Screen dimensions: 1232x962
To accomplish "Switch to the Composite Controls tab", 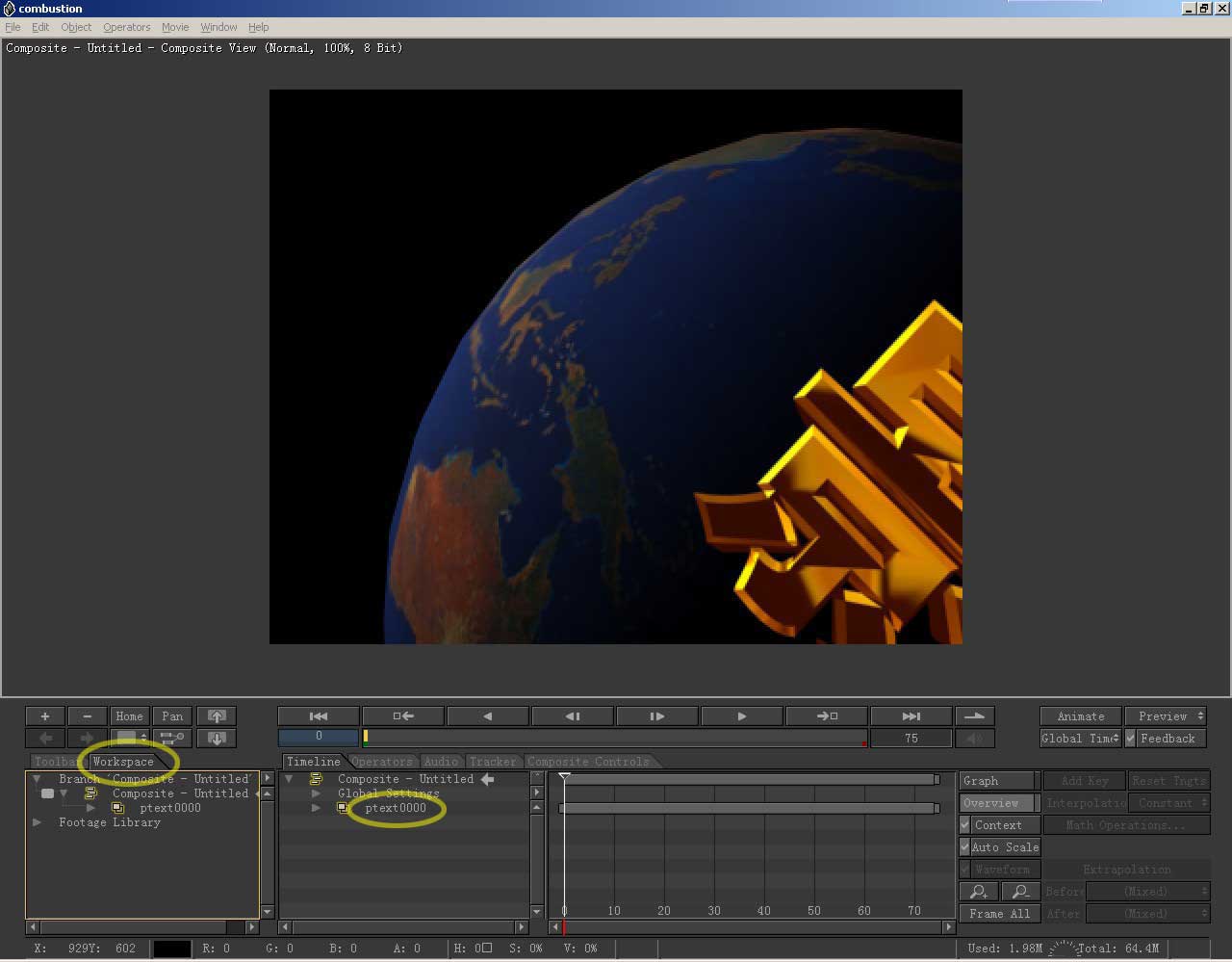I will [x=588, y=762].
